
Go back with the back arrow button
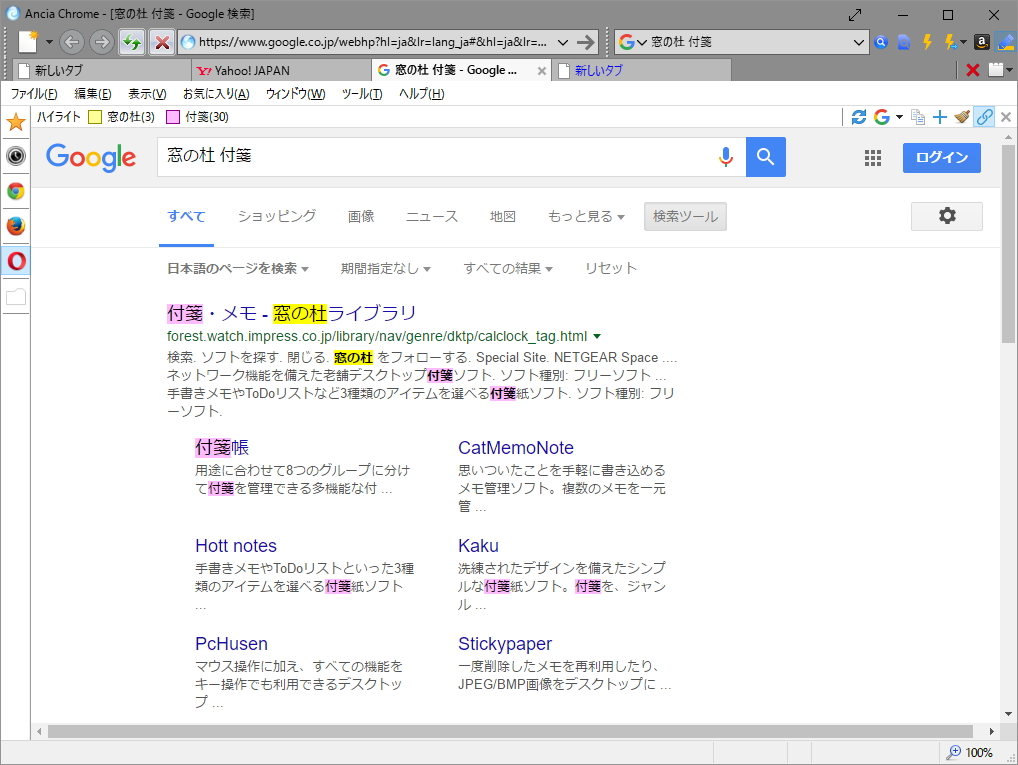72,42
